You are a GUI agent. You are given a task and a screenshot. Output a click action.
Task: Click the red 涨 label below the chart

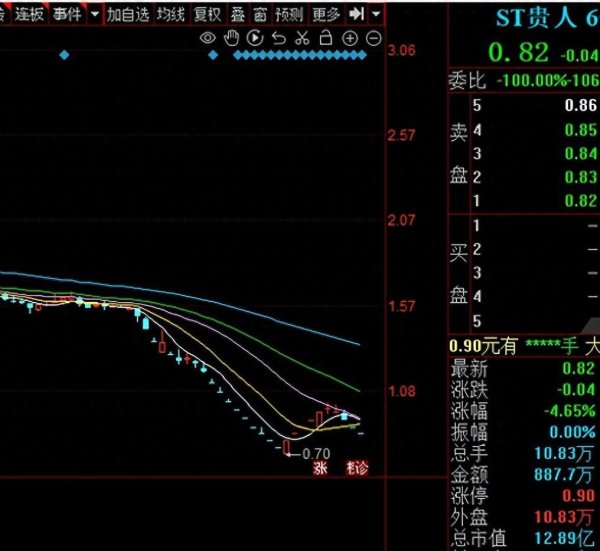point(320,468)
